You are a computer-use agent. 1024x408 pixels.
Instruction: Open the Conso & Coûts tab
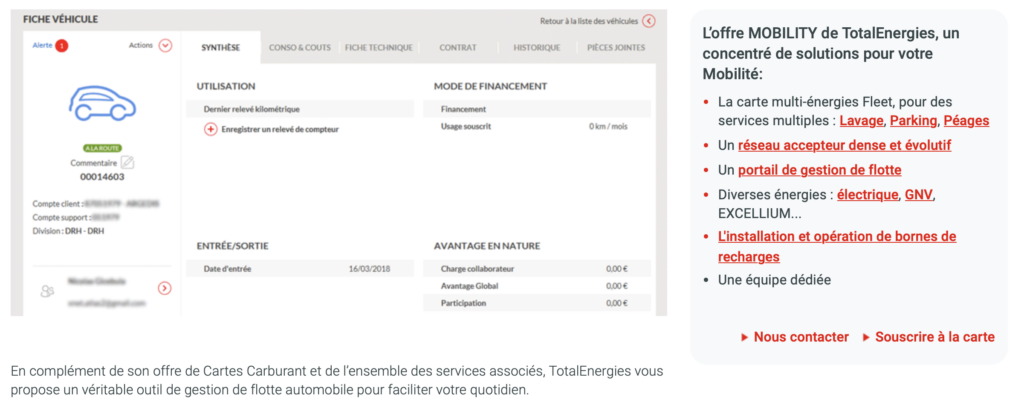[x=301, y=47]
